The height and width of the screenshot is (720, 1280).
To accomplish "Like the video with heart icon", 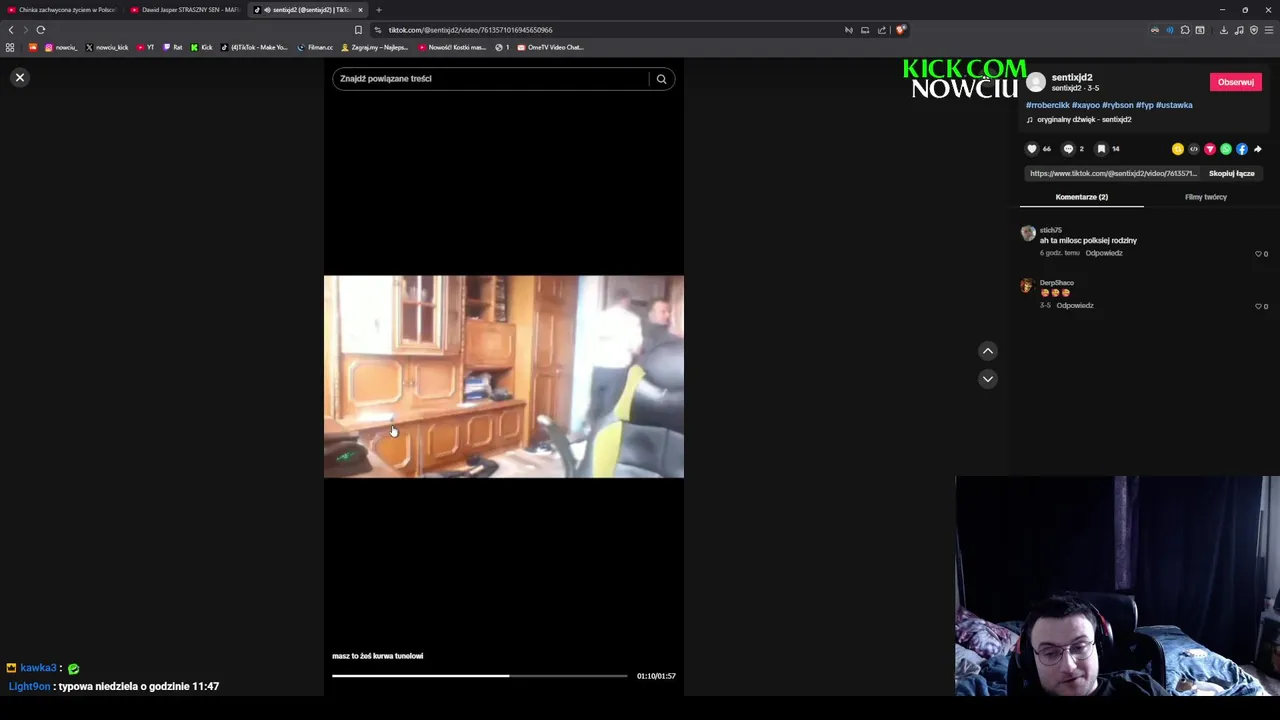I will point(1032,149).
